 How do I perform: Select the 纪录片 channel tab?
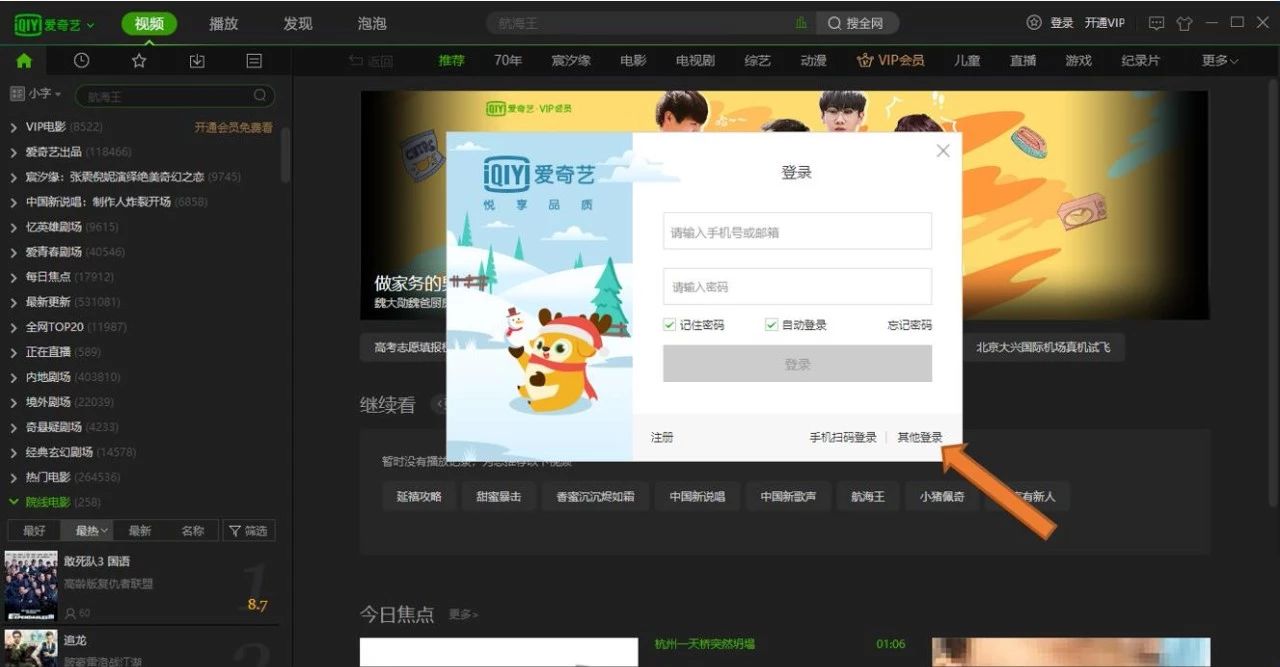coord(1141,61)
